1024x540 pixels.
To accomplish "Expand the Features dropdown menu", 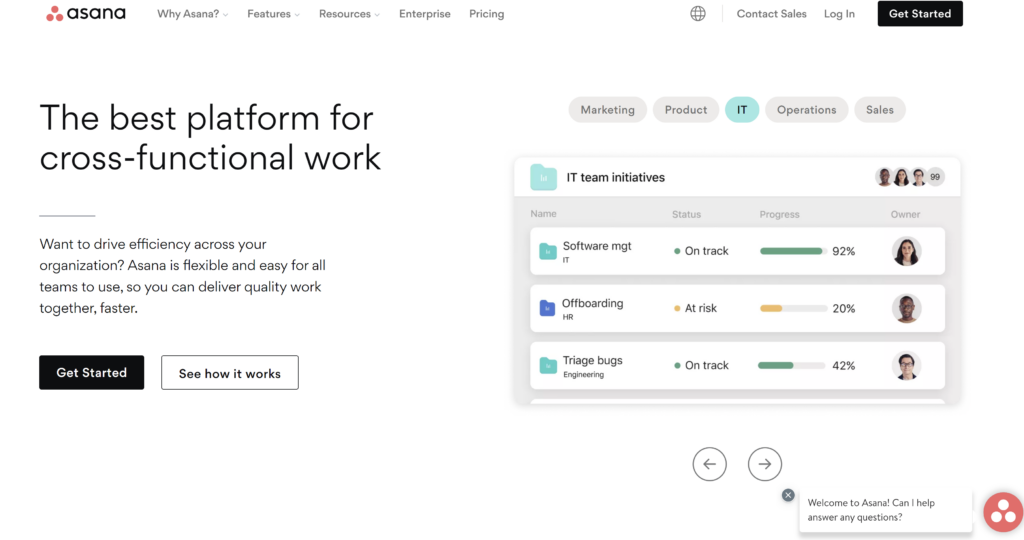I will [x=273, y=14].
